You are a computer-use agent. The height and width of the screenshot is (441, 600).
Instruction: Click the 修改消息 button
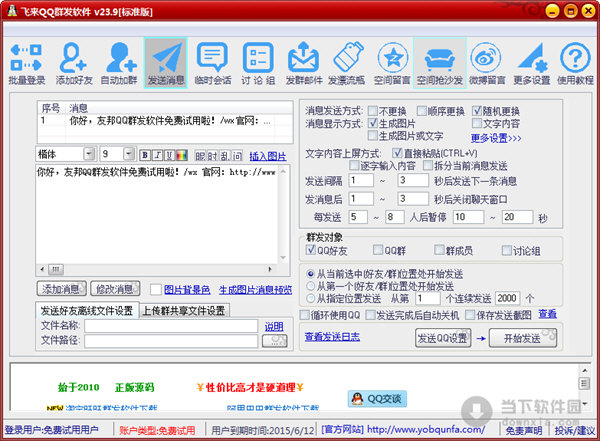coord(115,289)
